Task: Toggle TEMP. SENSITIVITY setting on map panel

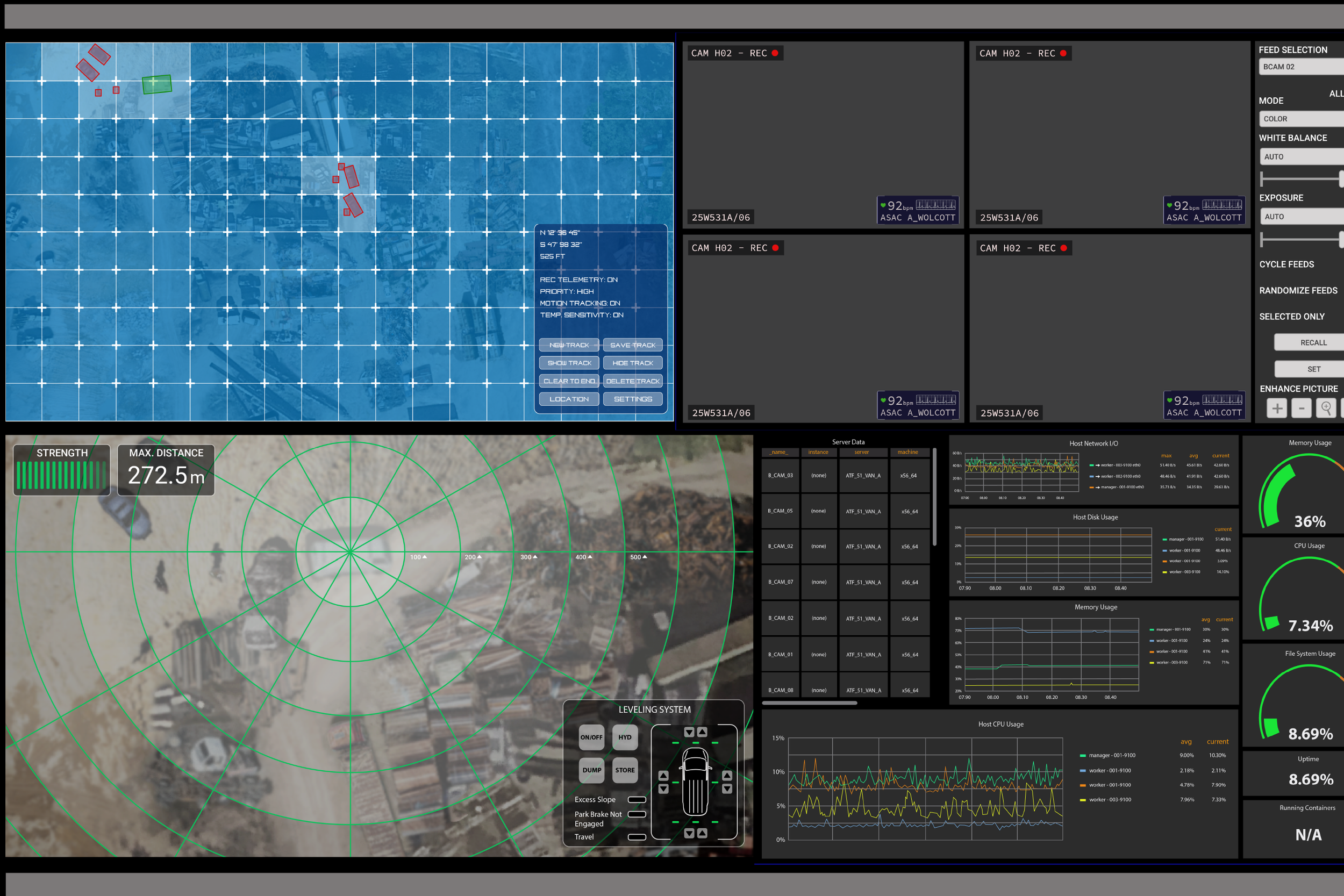Action: (x=582, y=315)
